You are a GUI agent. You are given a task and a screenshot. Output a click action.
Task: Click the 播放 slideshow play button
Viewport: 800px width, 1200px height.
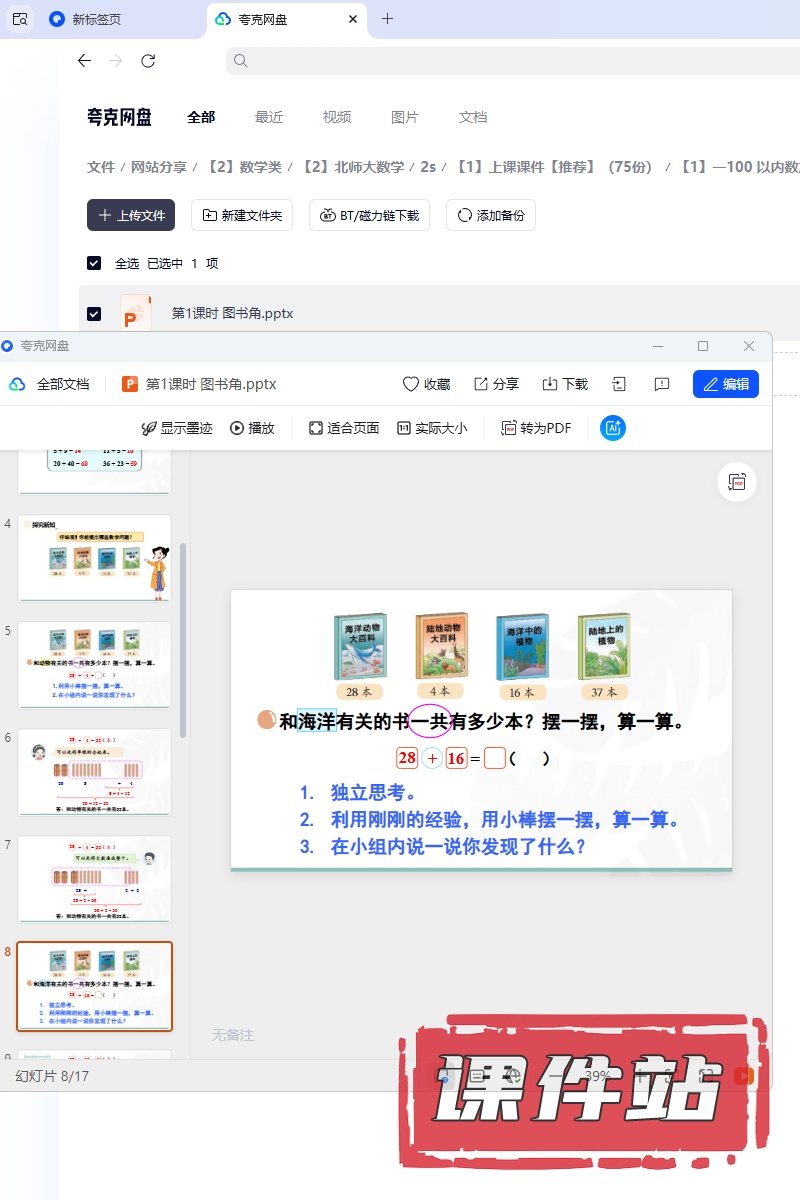pos(237,428)
